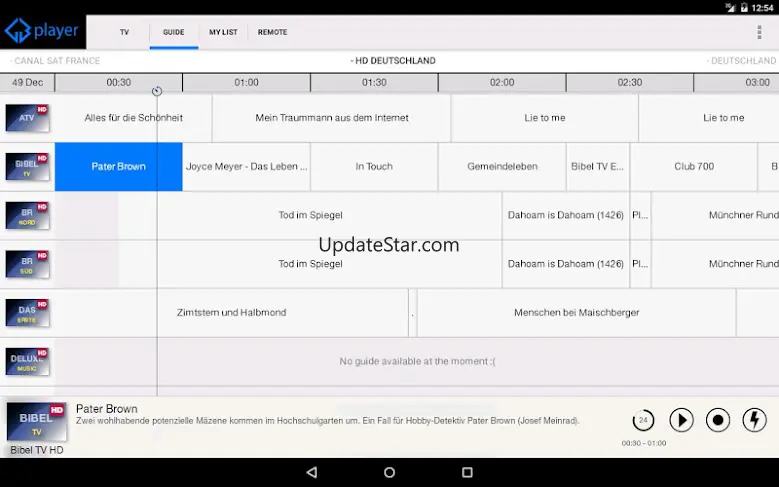Viewport: 779px width, 487px height.
Task: Click No guide available message row
Action: click(417, 361)
